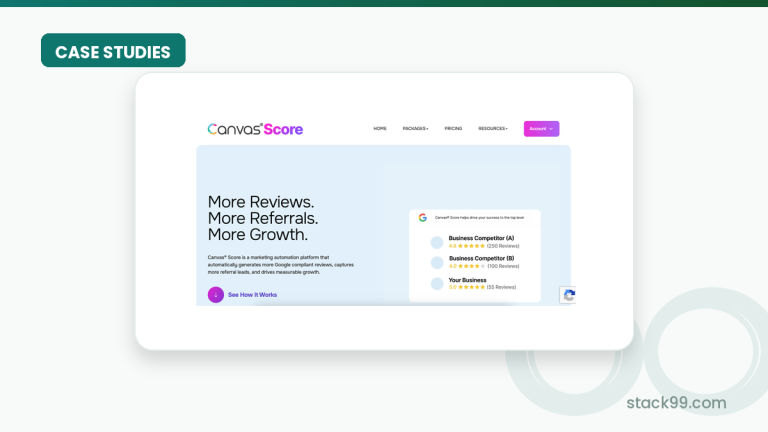Click the (250 Reviews) count
Viewport: 768px width, 432px height.
[503, 246]
